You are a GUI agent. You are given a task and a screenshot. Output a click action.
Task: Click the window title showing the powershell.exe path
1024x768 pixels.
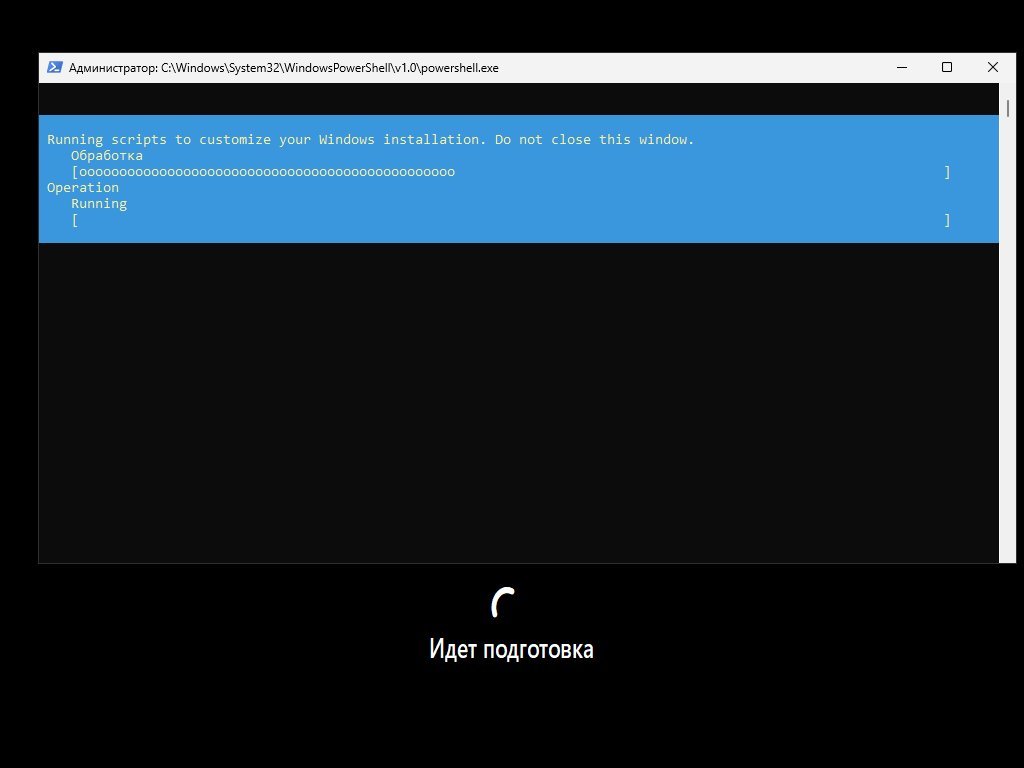pyautogui.click(x=283, y=68)
